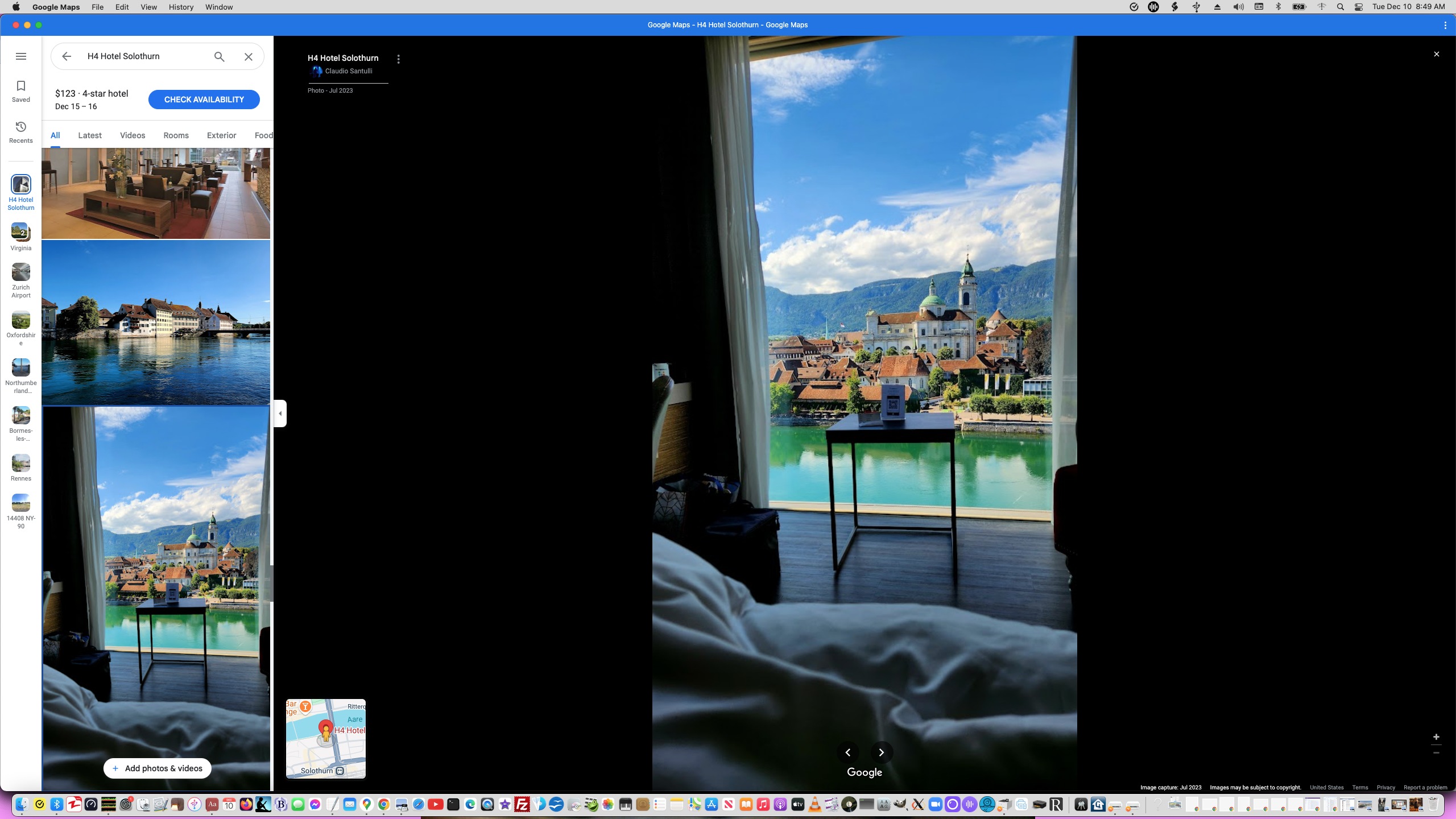Open Safari from the Dock
The height and width of the screenshot is (819, 1456).
[418, 805]
